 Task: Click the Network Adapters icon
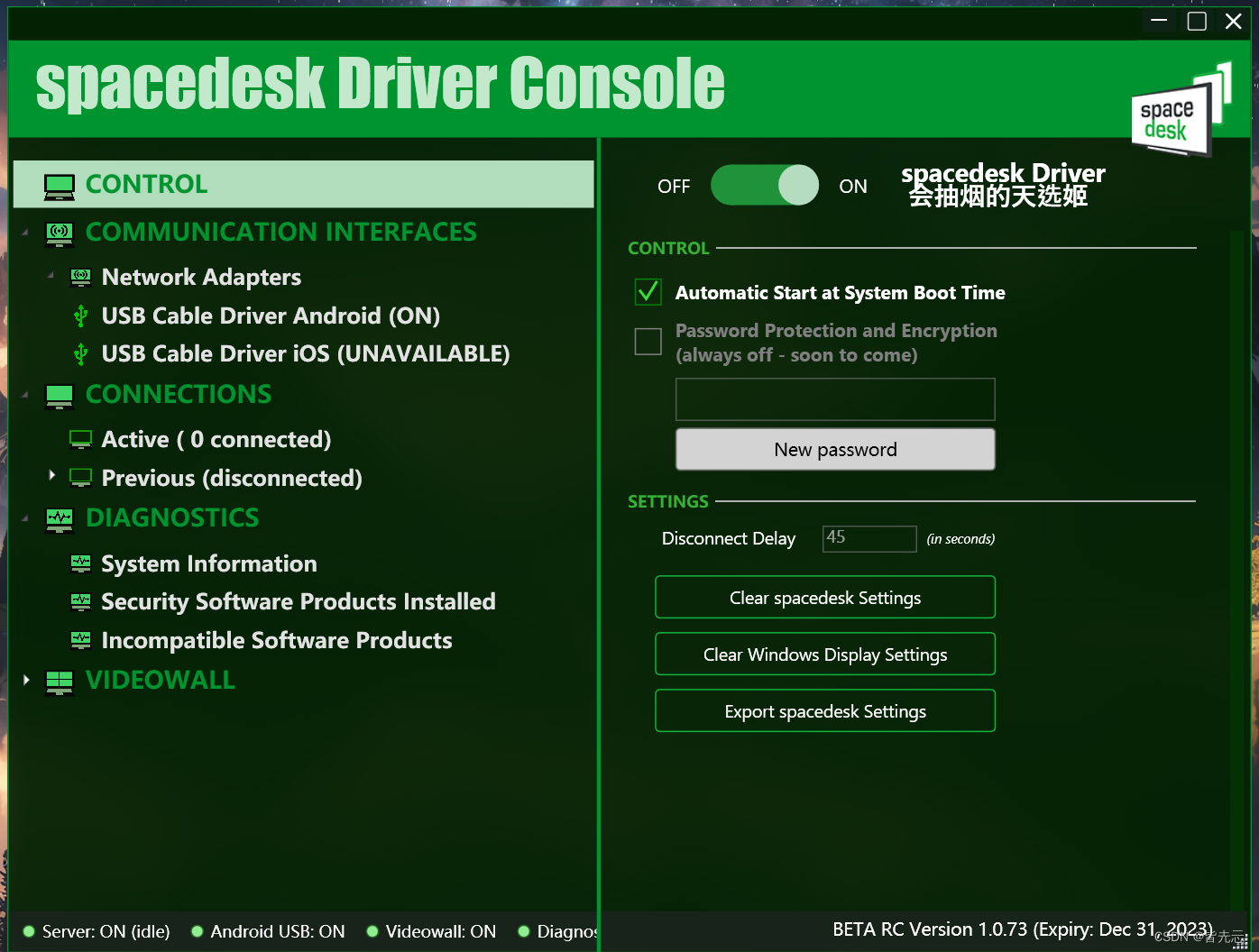[80, 277]
